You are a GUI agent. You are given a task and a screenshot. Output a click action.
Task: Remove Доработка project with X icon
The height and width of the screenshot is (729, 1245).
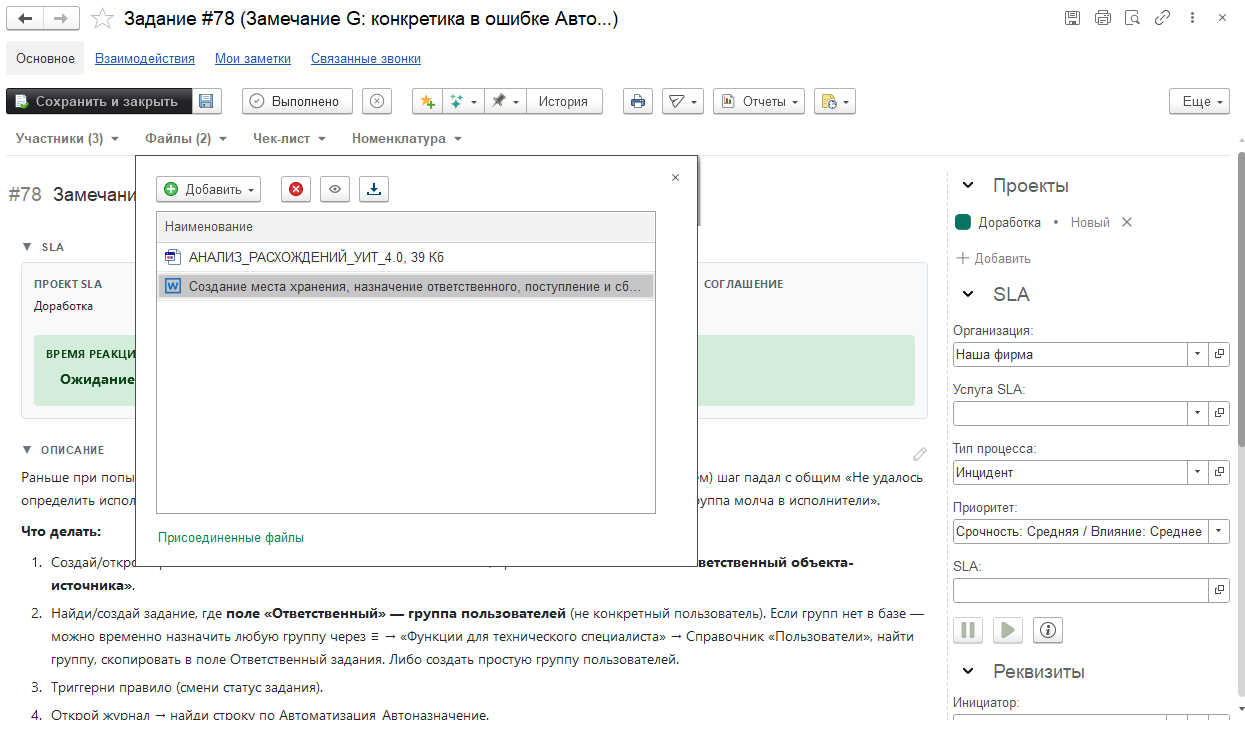click(x=1127, y=222)
